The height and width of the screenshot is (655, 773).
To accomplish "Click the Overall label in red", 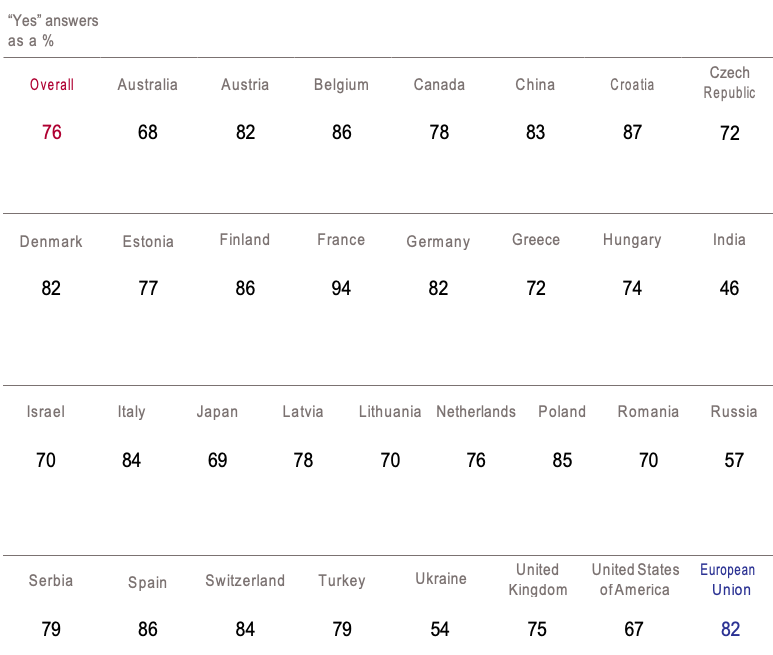I will click(52, 85).
